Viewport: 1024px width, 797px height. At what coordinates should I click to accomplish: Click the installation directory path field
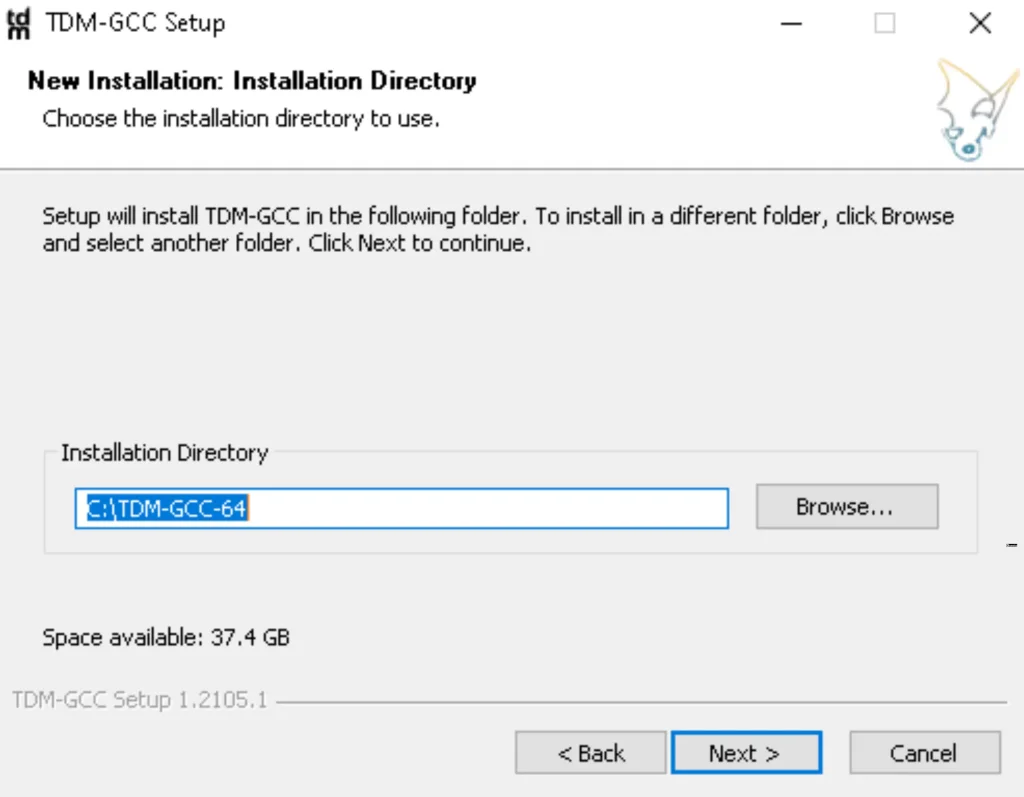402,508
